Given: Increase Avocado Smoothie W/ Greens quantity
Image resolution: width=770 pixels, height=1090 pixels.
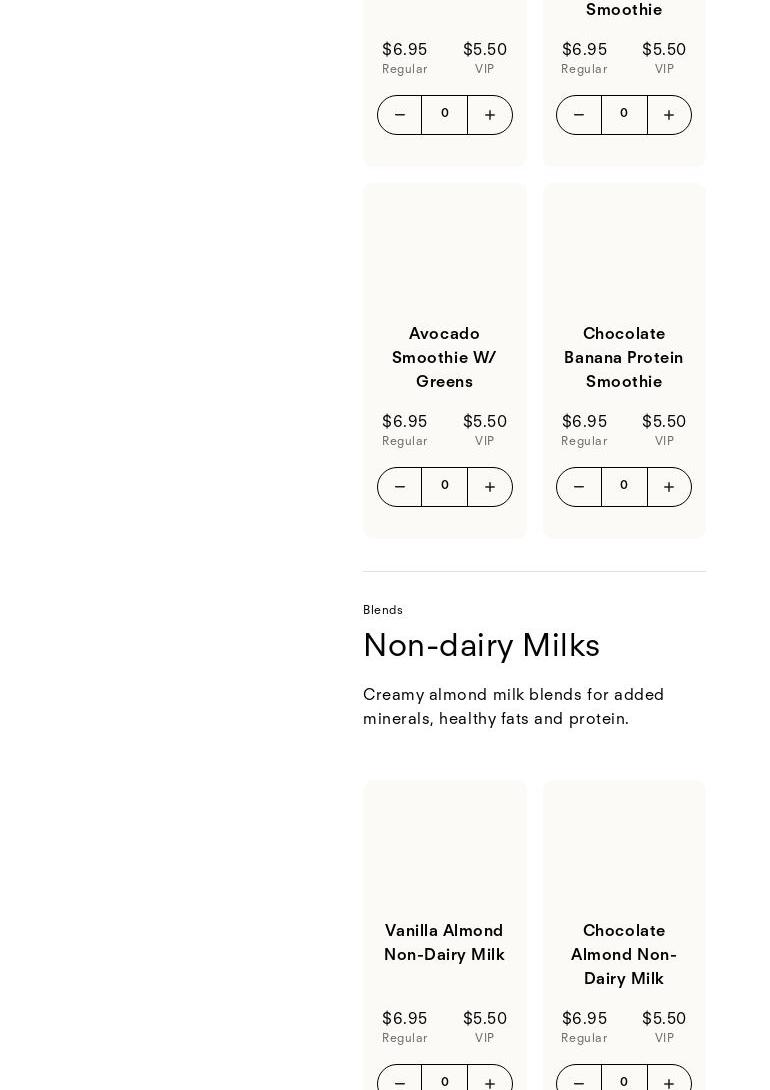Looking at the screenshot, I should 490,487.
